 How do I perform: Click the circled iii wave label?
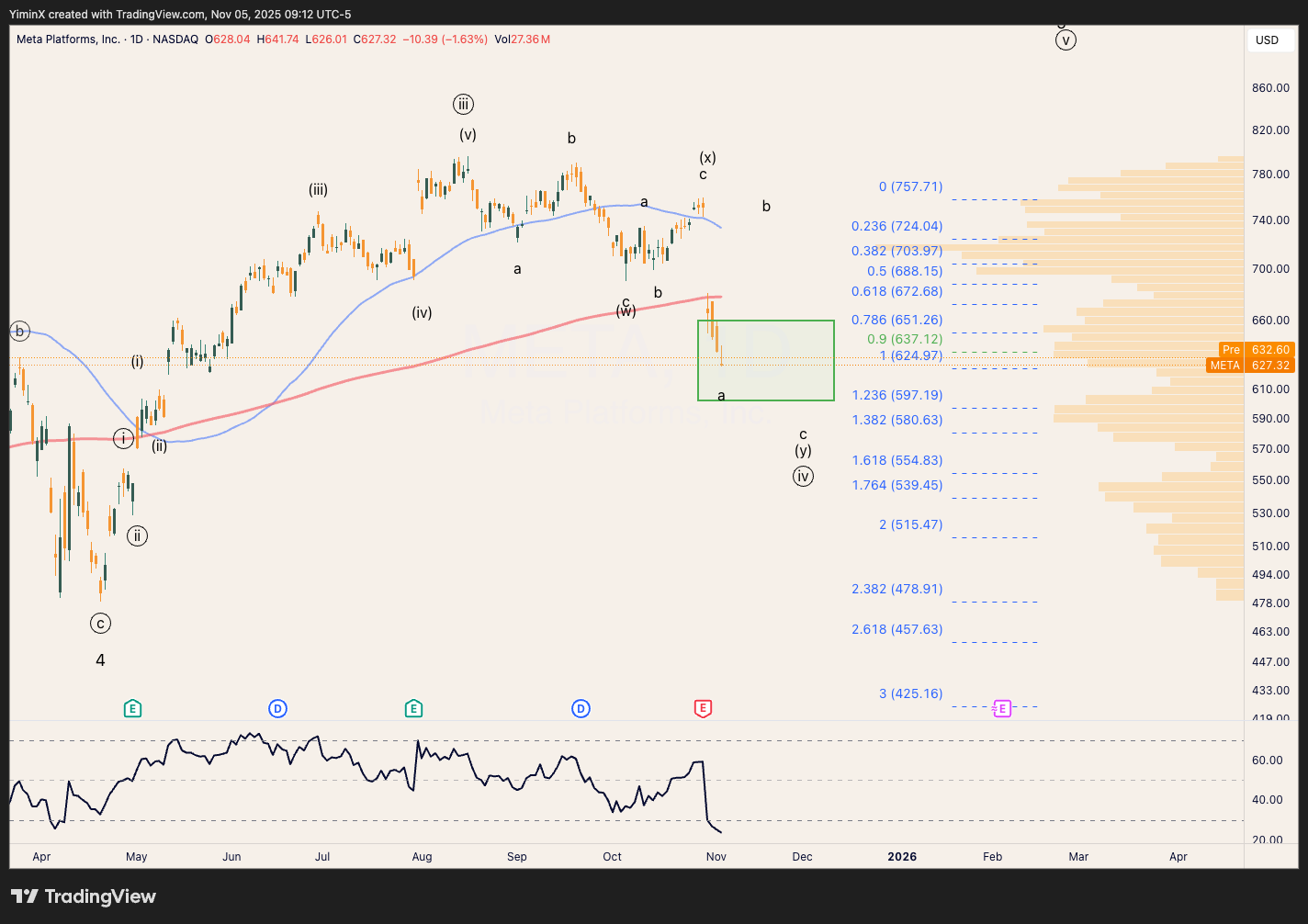click(x=464, y=105)
